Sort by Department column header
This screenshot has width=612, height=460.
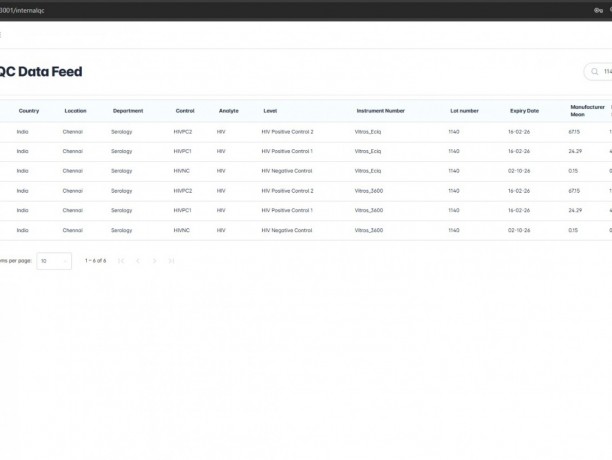click(x=128, y=111)
